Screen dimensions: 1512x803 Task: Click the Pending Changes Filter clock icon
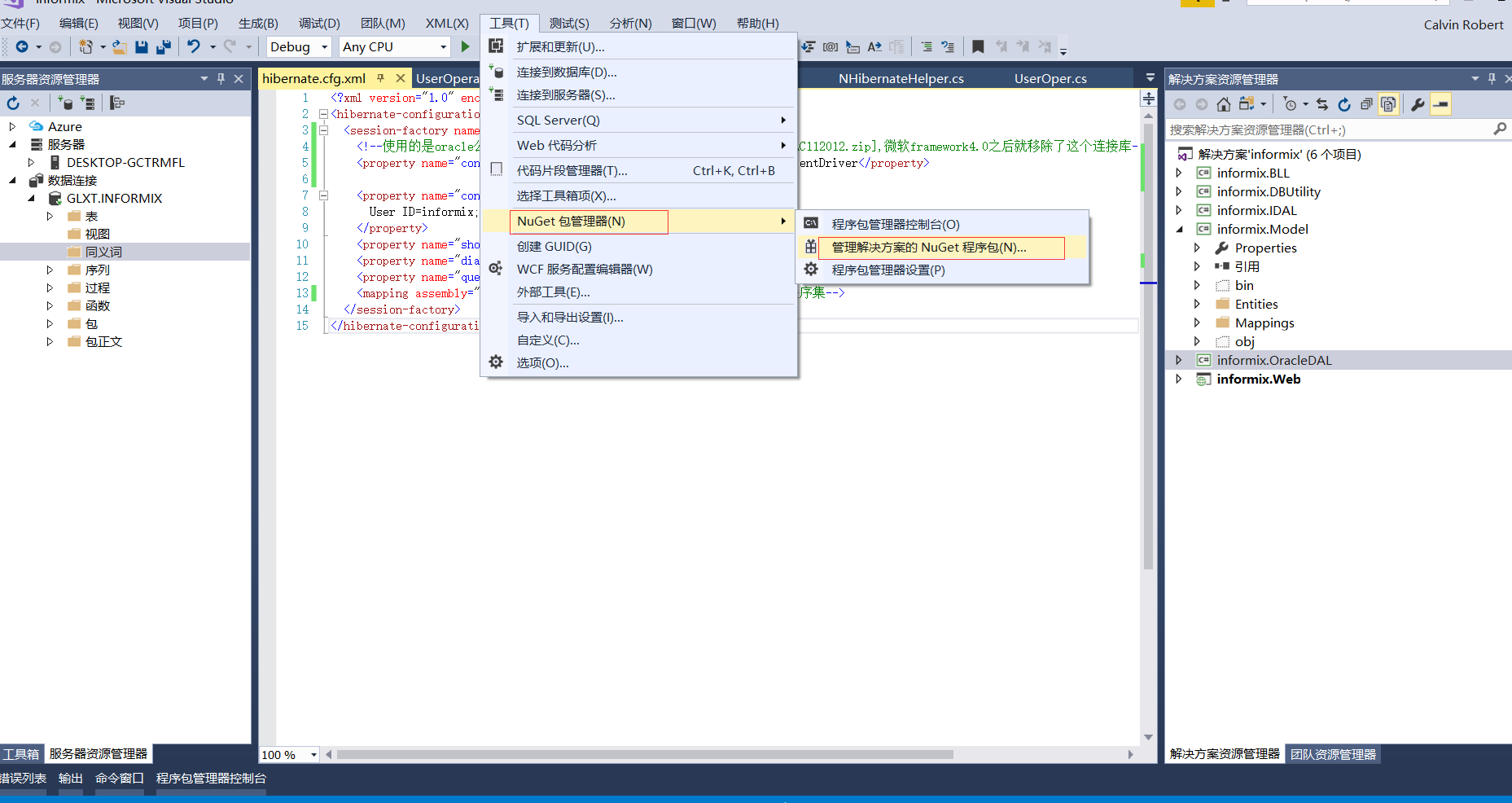coord(1290,104)
